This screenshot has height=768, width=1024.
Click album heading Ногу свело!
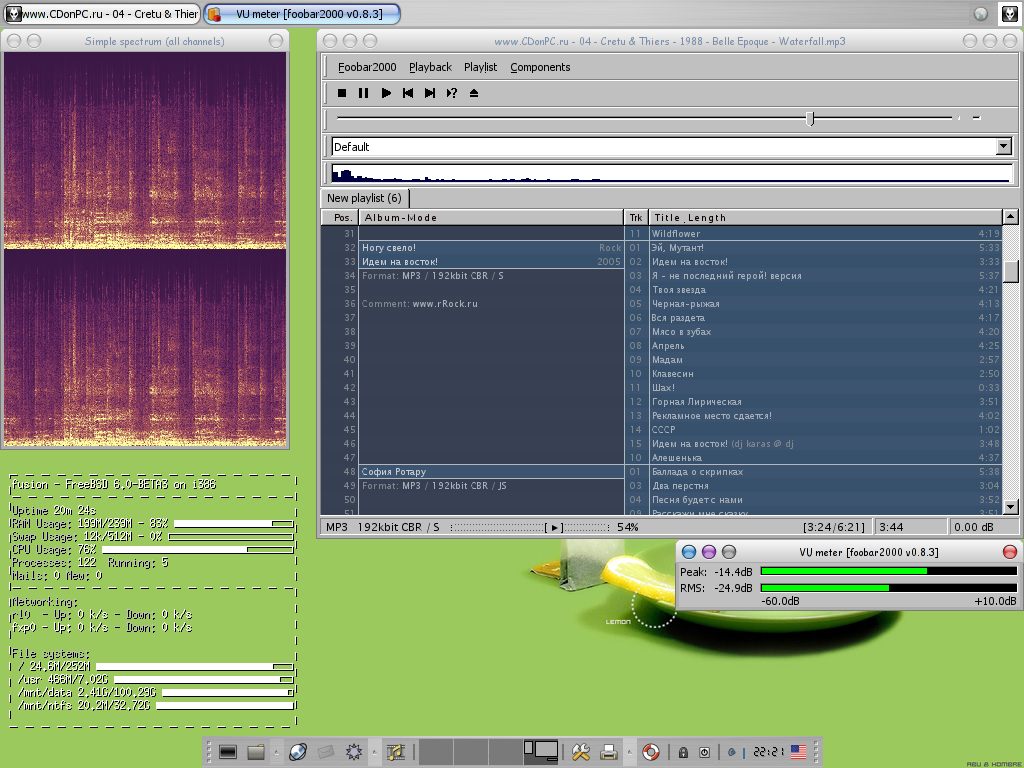tap(491, 248)
